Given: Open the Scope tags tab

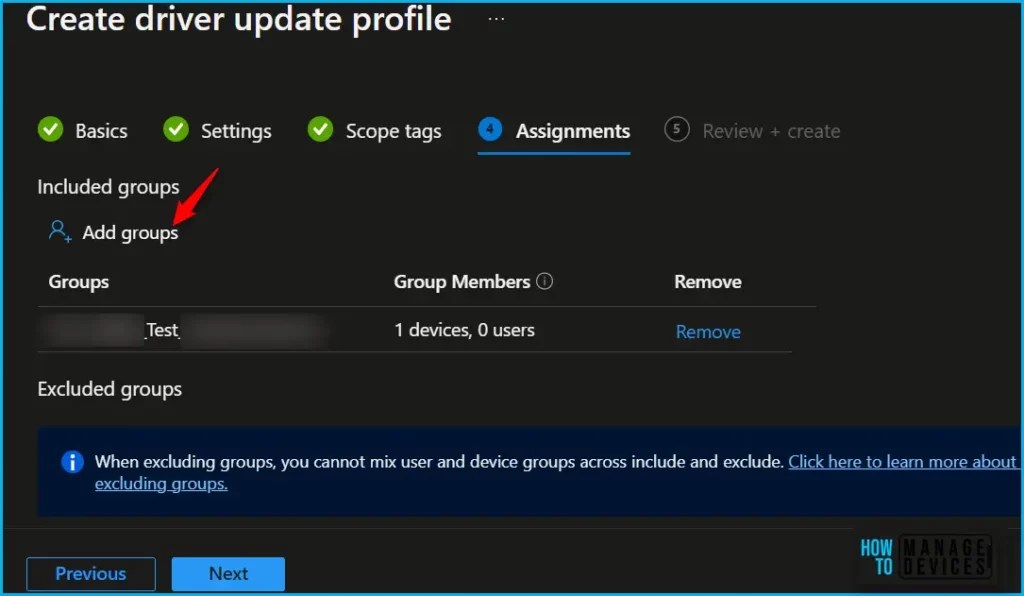Looking at the screenshot, I should coord(392,130).
